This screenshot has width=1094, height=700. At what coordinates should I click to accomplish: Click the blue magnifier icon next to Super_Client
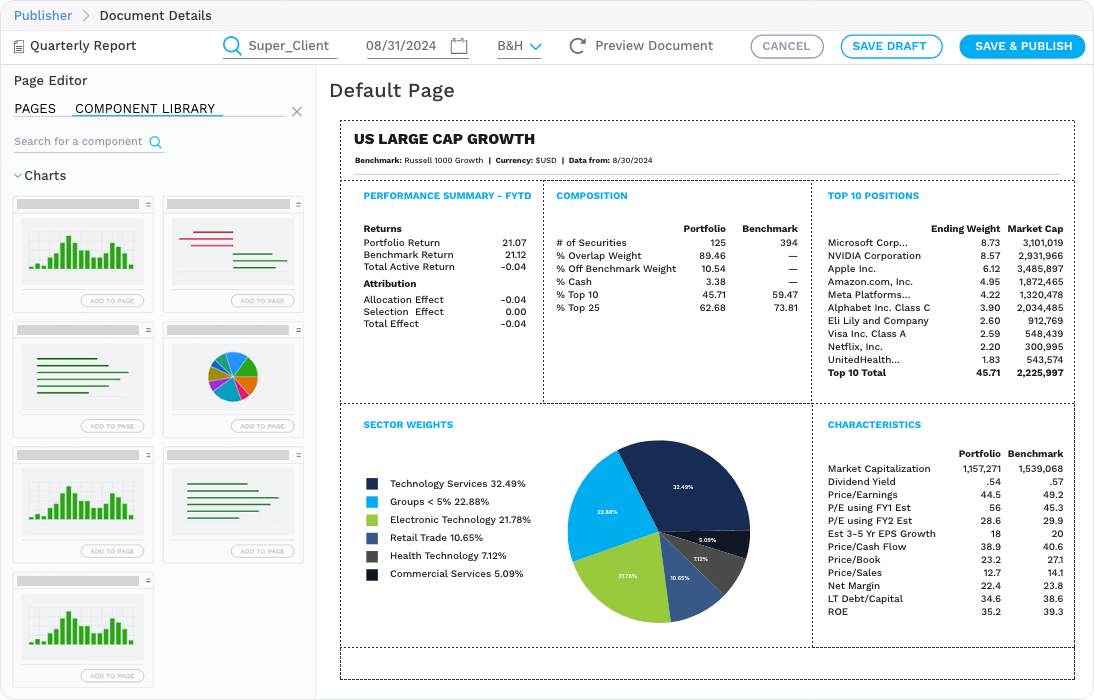(232, 46)
